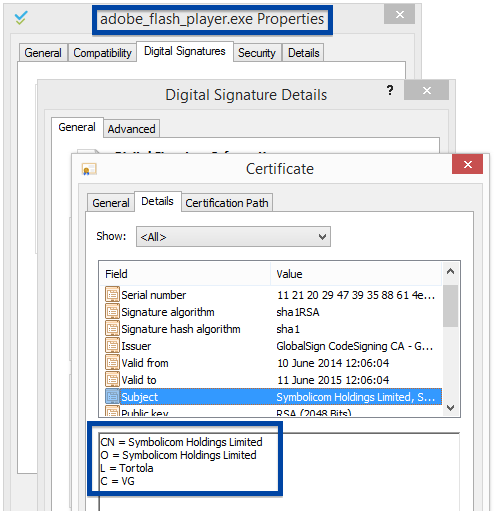Click the O = Symbolicom Holdings Limited line
The width and height of the screenshot is (496, 511).
pos(178,455)
